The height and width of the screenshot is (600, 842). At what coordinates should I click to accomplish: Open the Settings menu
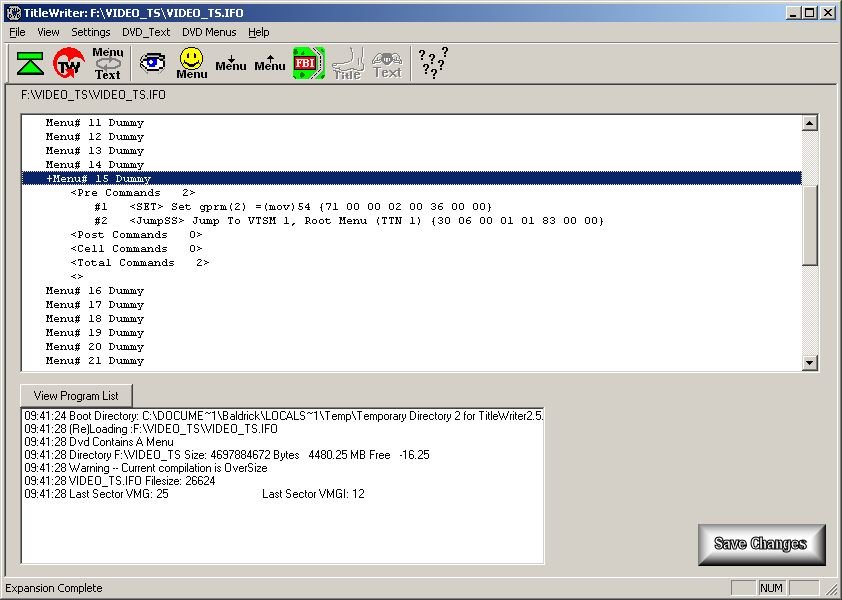coord(91,32)
